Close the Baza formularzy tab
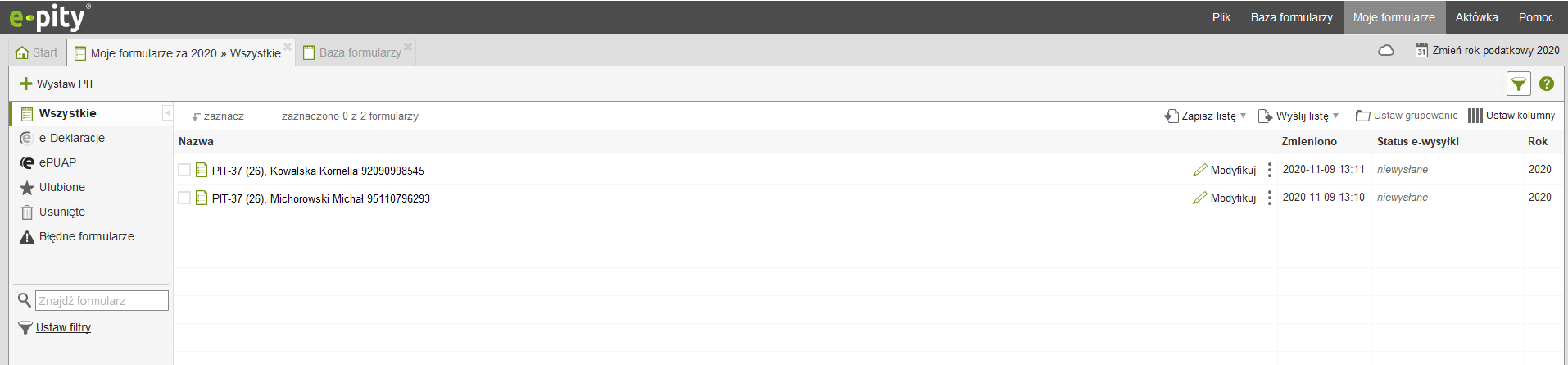 [408, 47]
